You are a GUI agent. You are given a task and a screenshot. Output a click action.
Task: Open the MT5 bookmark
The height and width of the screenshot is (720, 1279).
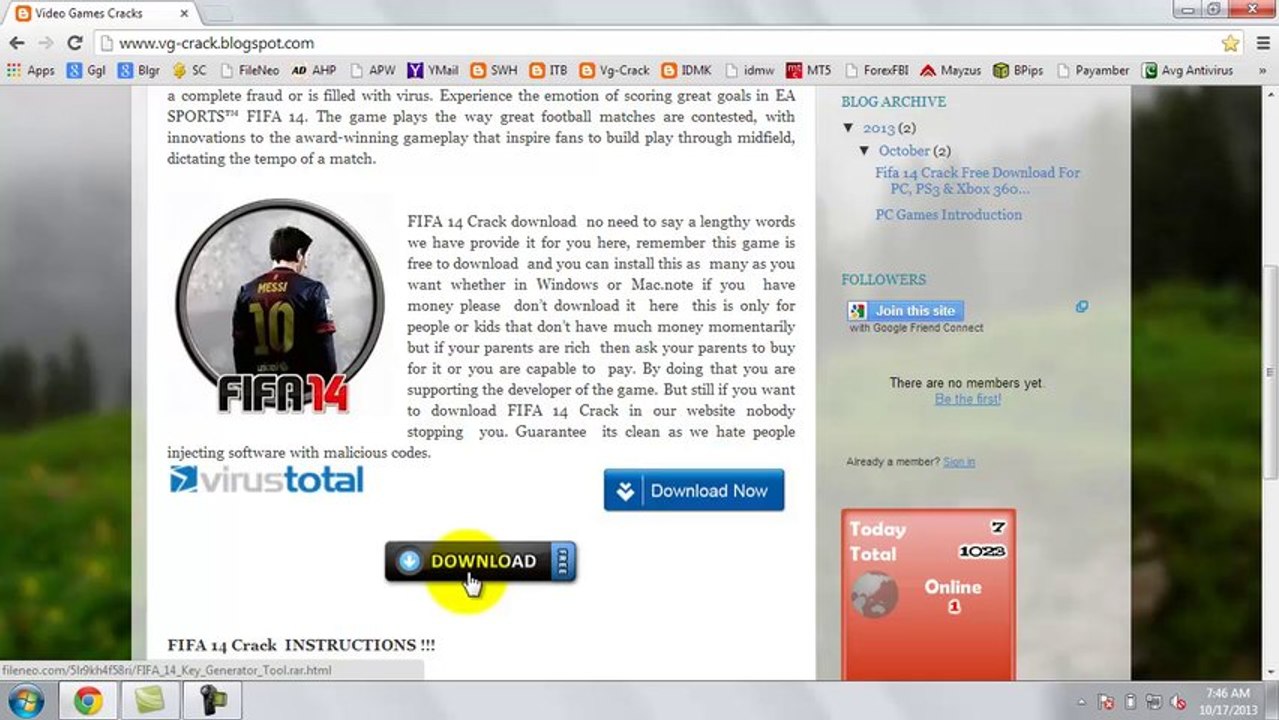tap(809, 71)
